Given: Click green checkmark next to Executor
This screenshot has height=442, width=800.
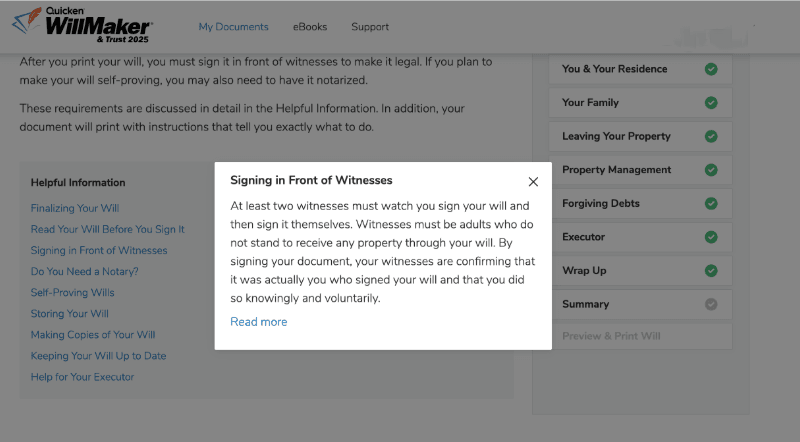Looking at the screenshot, I should click(711, 237).
